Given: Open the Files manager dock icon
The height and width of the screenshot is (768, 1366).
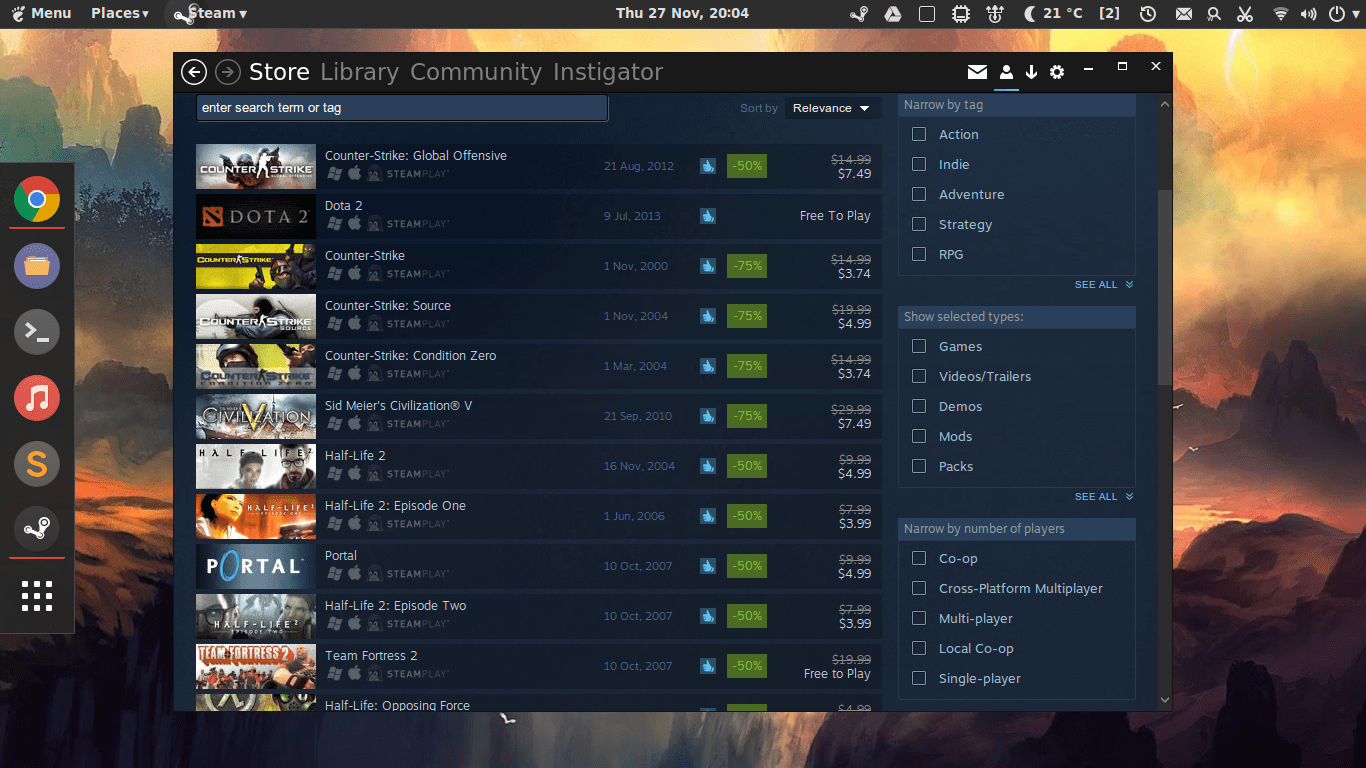Looking at the screenshot, I should tap(37, 266).
